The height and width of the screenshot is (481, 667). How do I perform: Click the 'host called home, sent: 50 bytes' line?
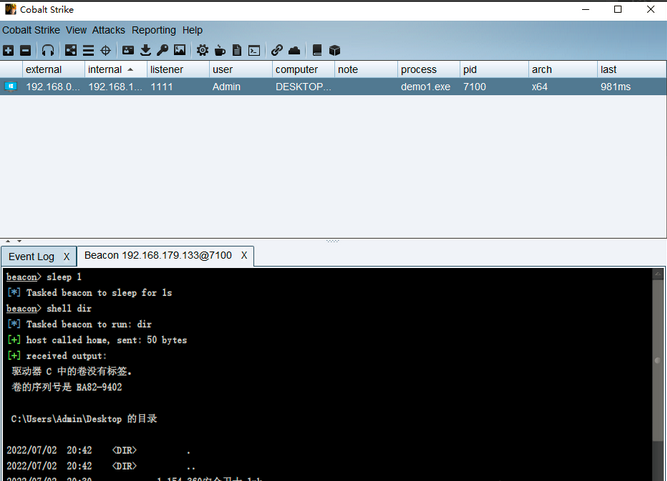pos(97,340)
